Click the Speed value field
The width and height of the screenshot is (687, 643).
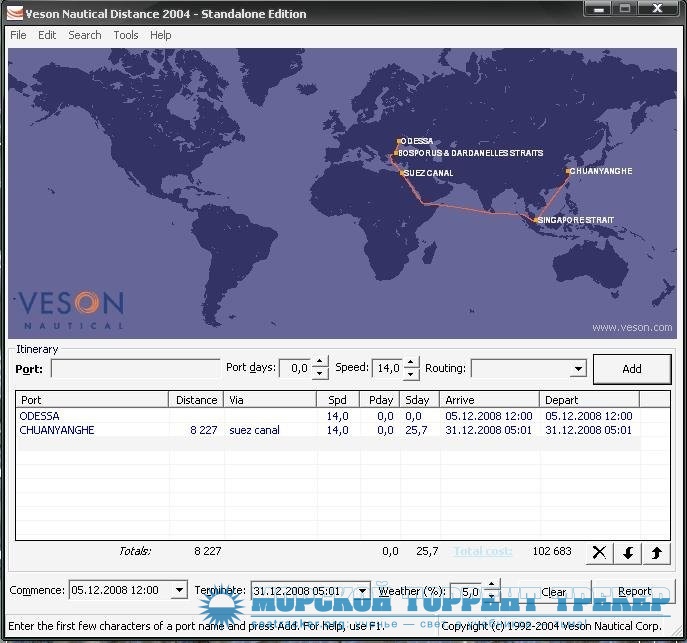[388, 368]
